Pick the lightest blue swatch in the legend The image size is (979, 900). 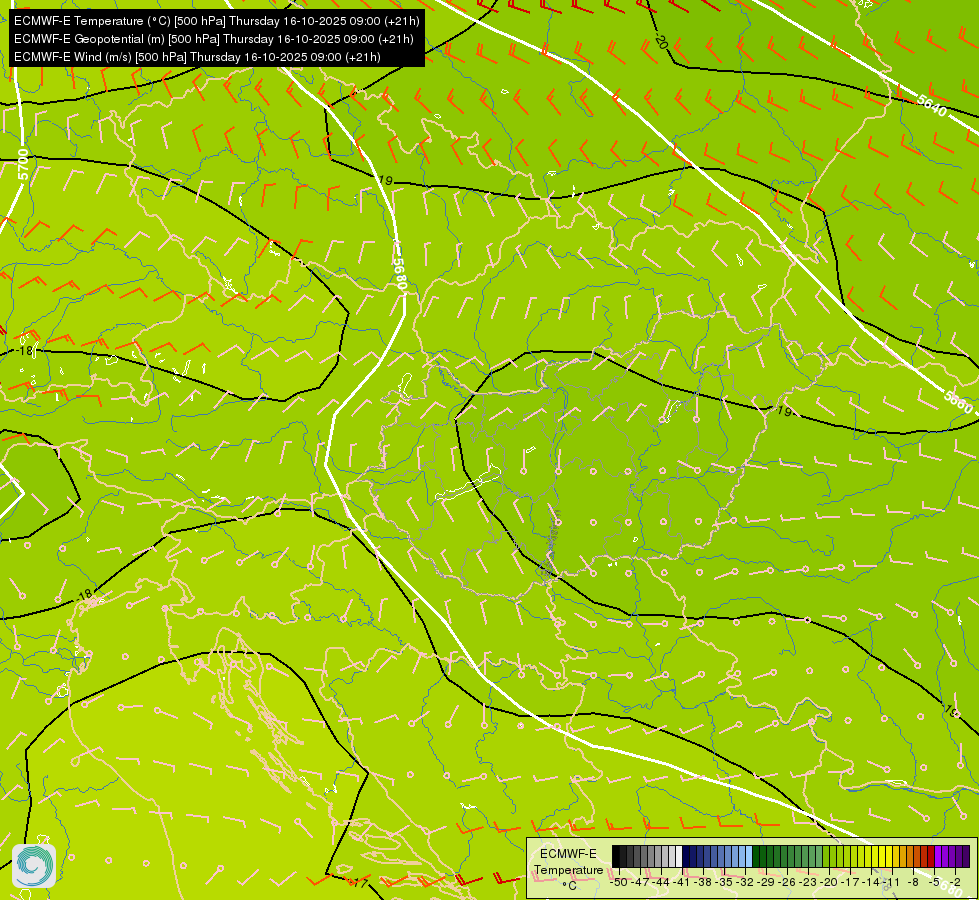[x=749, y=856]
